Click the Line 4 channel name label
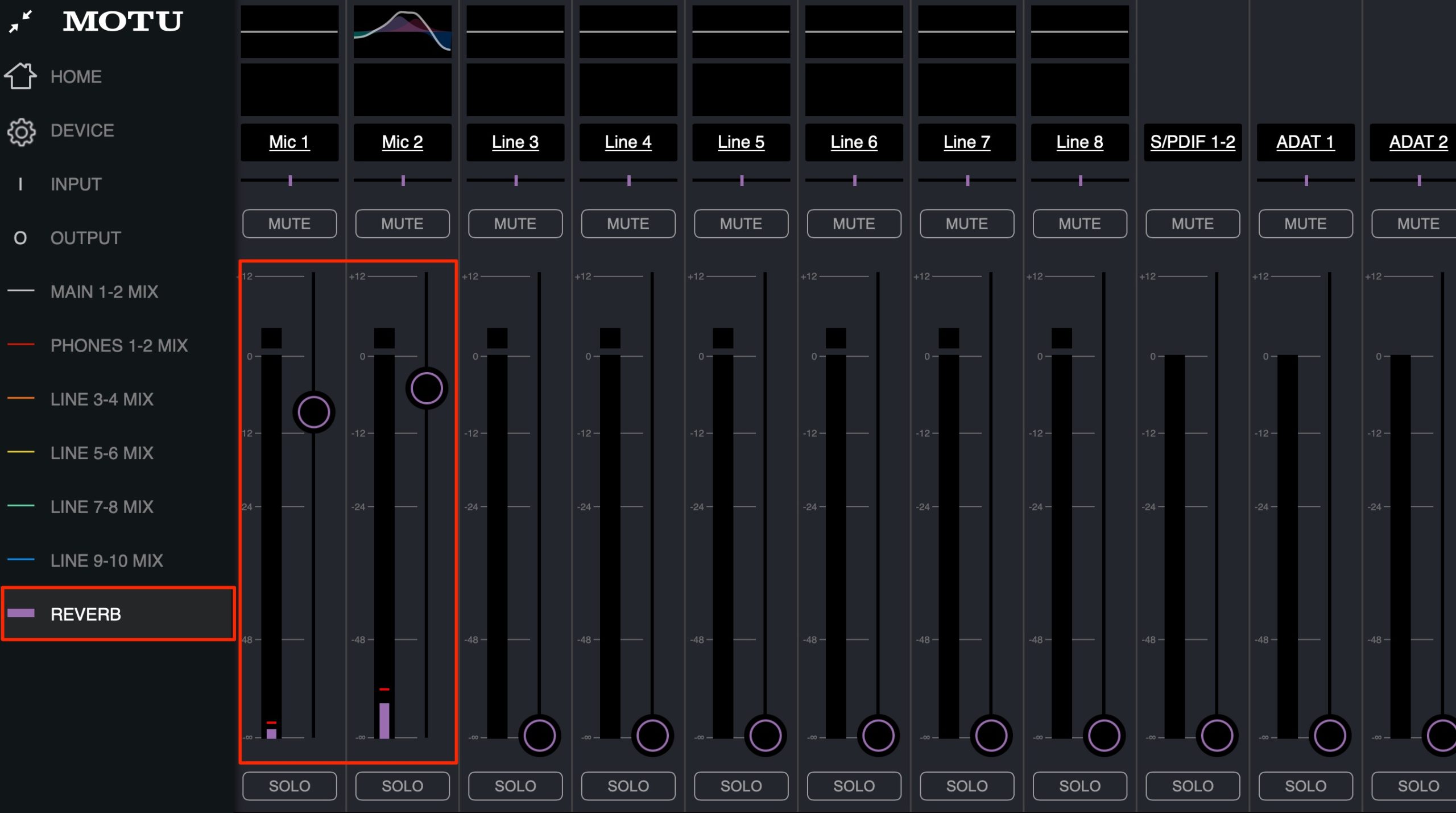The image size is (1456, 813). click(x=628, y=142)
